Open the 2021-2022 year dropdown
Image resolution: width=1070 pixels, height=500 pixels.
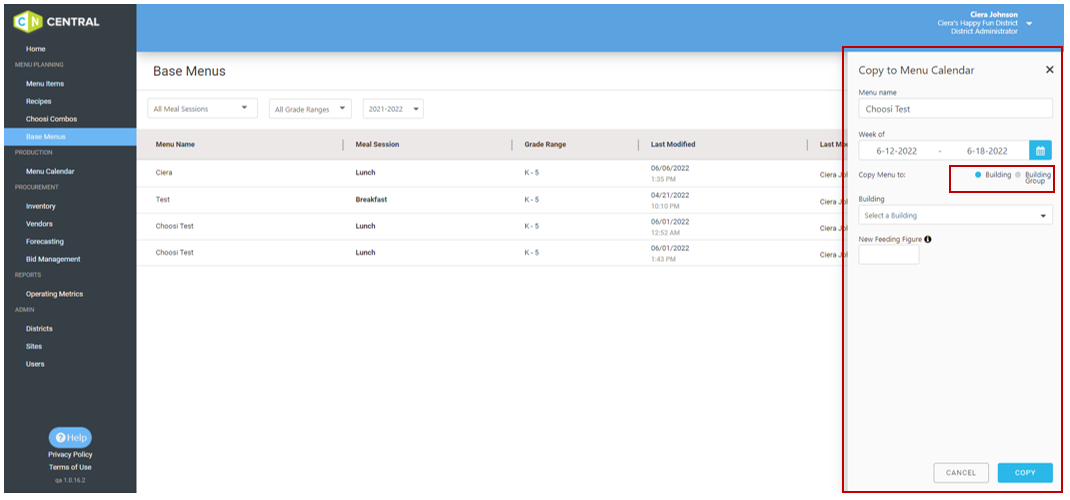pyautogui.click(x=393, y=109)
